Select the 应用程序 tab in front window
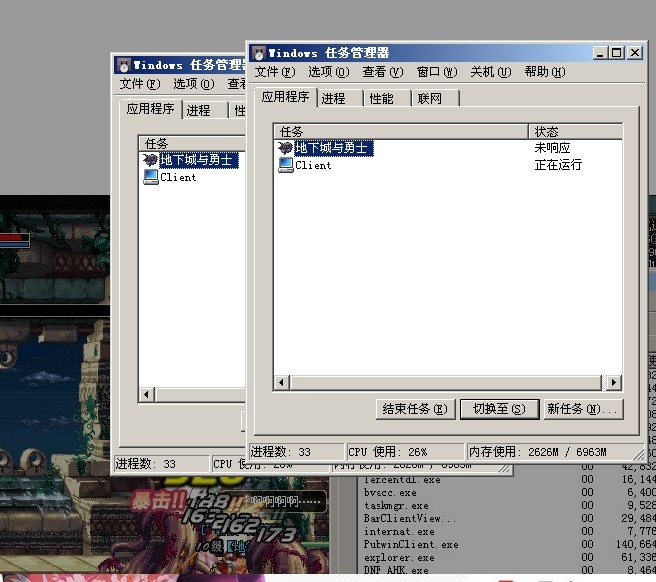The height and width of the screenshot is (582, 656). (x=285, y=97)
